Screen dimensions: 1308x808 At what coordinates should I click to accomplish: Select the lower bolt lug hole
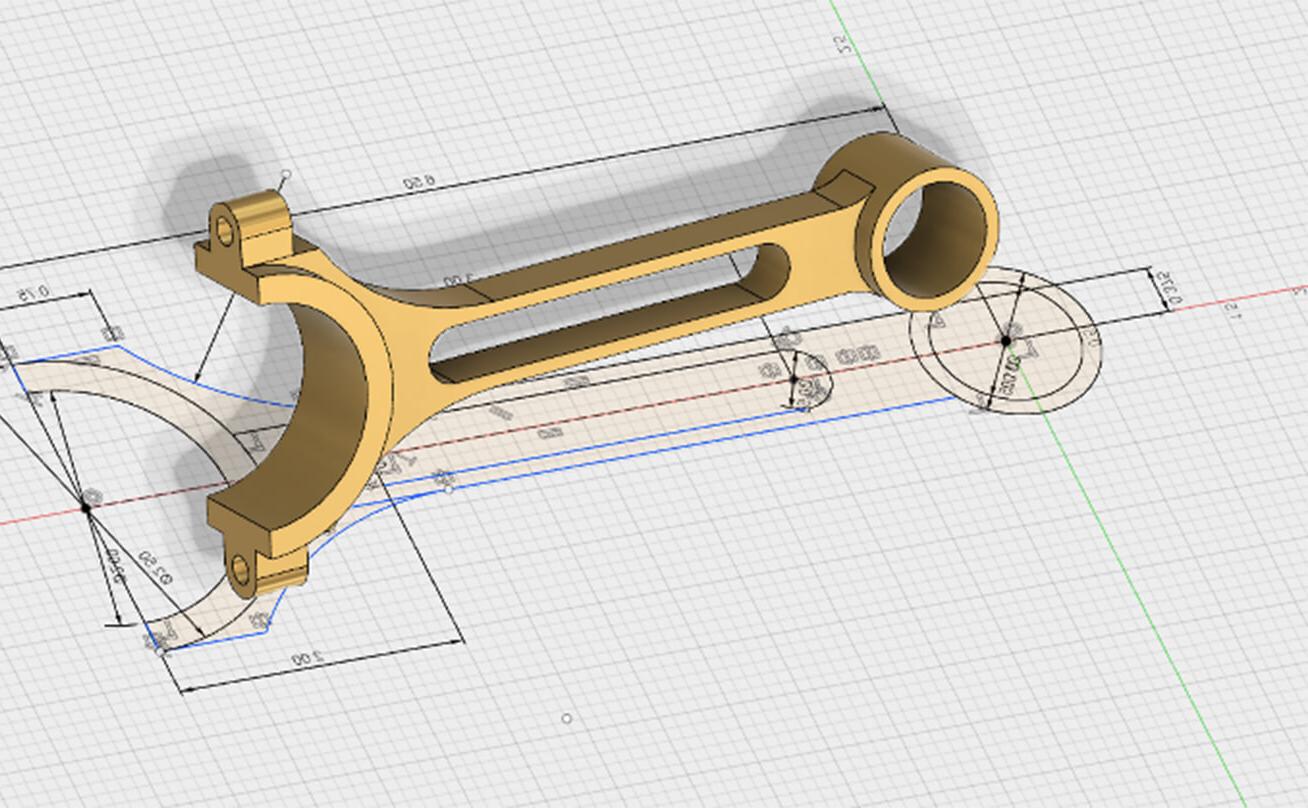(x=238, y=572)
